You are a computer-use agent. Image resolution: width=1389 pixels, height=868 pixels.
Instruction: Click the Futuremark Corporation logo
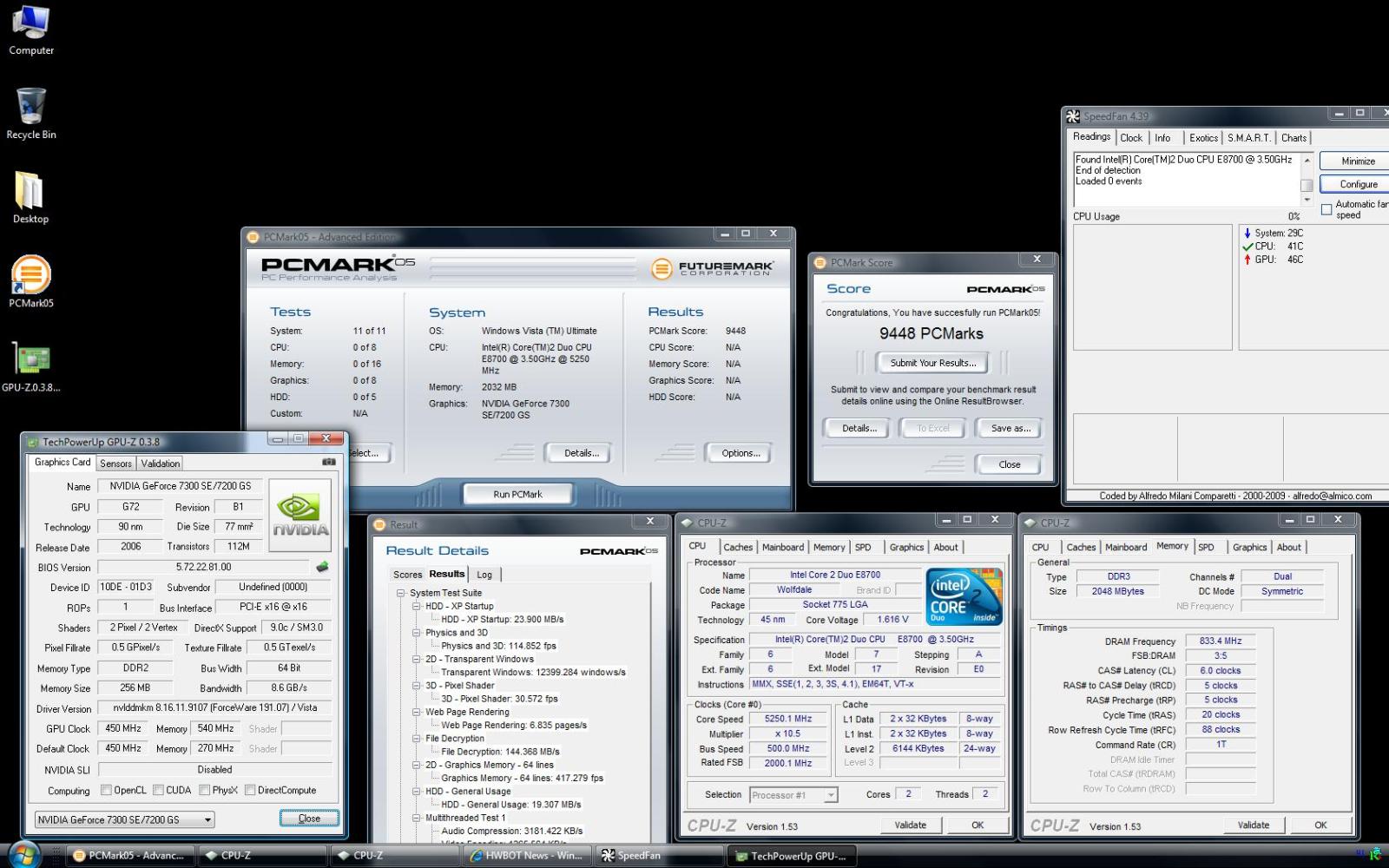click(x=711, y=268)
